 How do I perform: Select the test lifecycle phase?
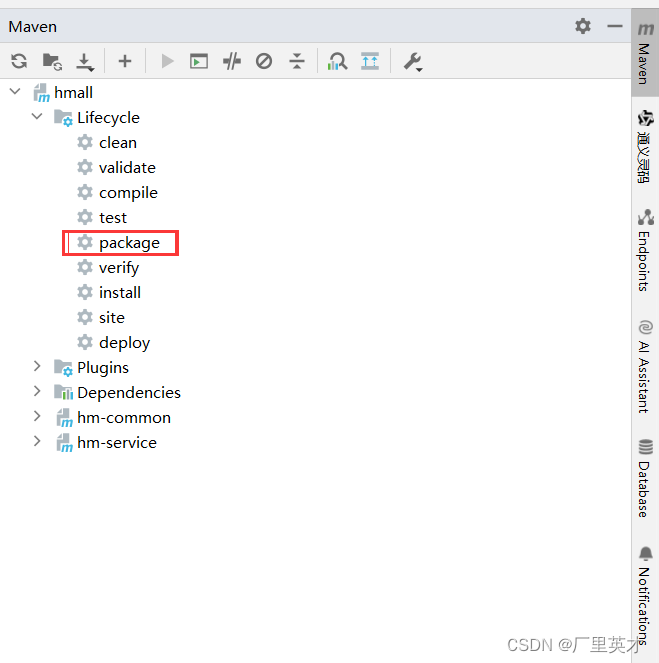[x=113, y=218]
